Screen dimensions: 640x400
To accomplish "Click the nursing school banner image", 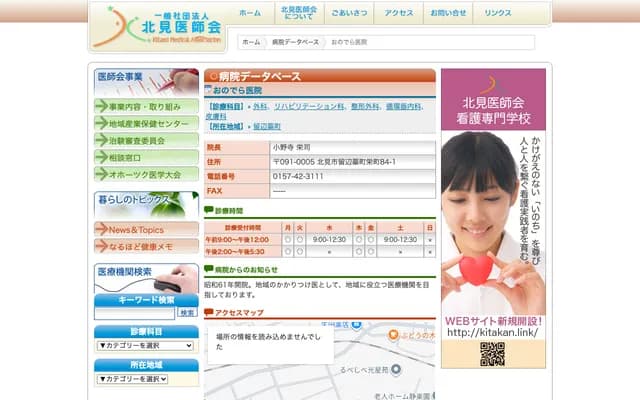I will tap(493, 218).
